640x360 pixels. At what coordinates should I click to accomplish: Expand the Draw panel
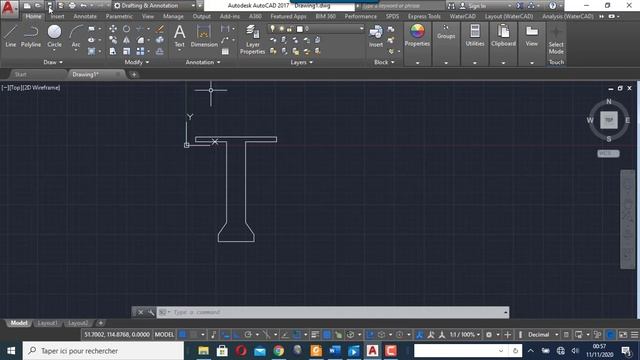point(53,62)
